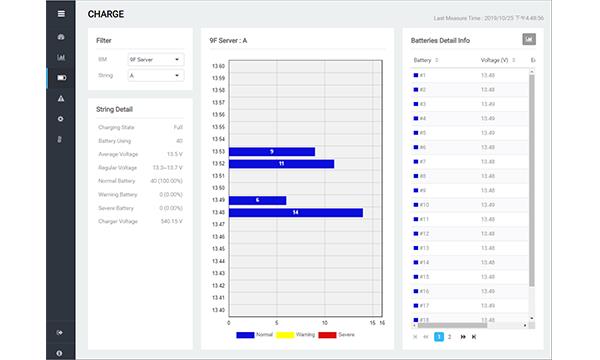The height and width of the screenshot is (360, 600).
Task: Open the gear settings sidebar icon
Action: (60, 119)
